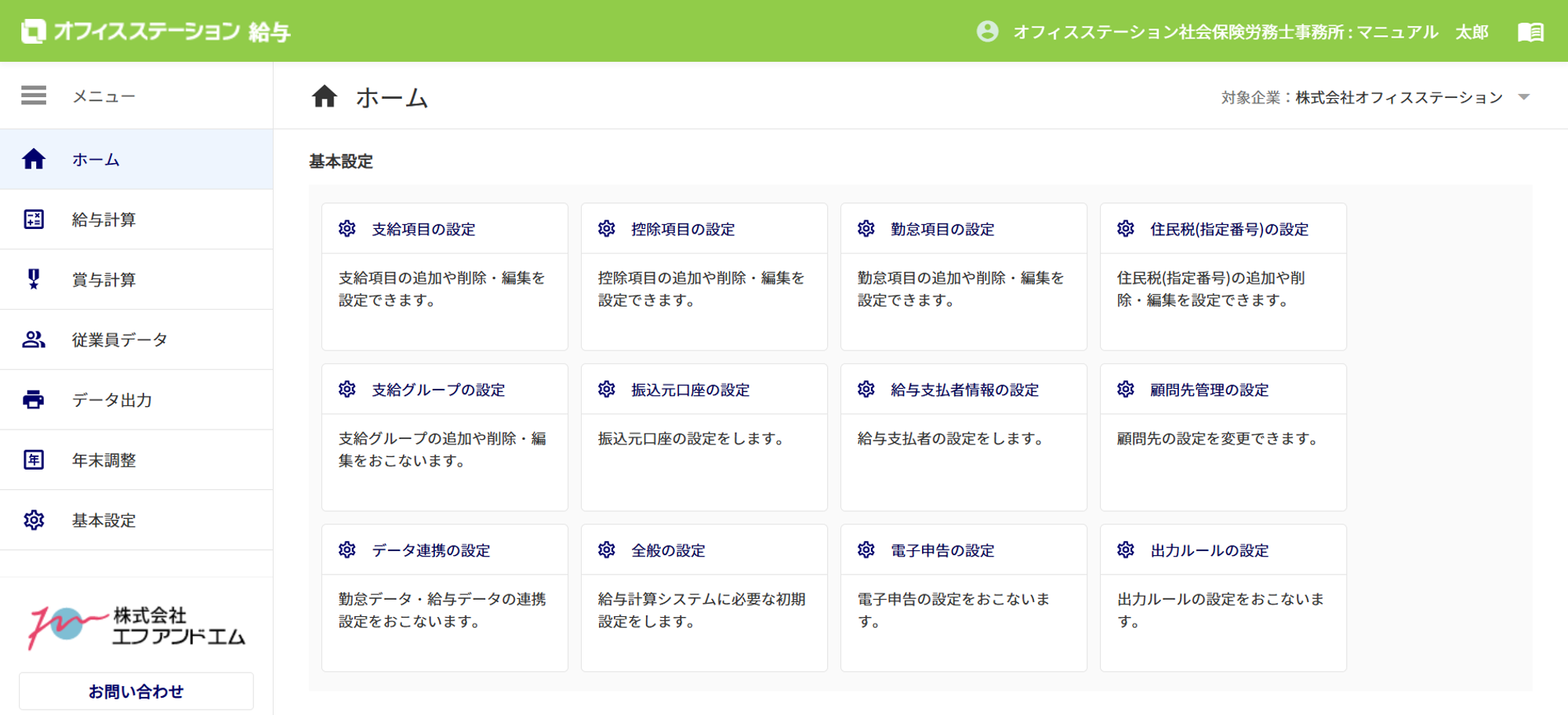
Task: Click the データ出力 printer icon
Action: [34, 400]
